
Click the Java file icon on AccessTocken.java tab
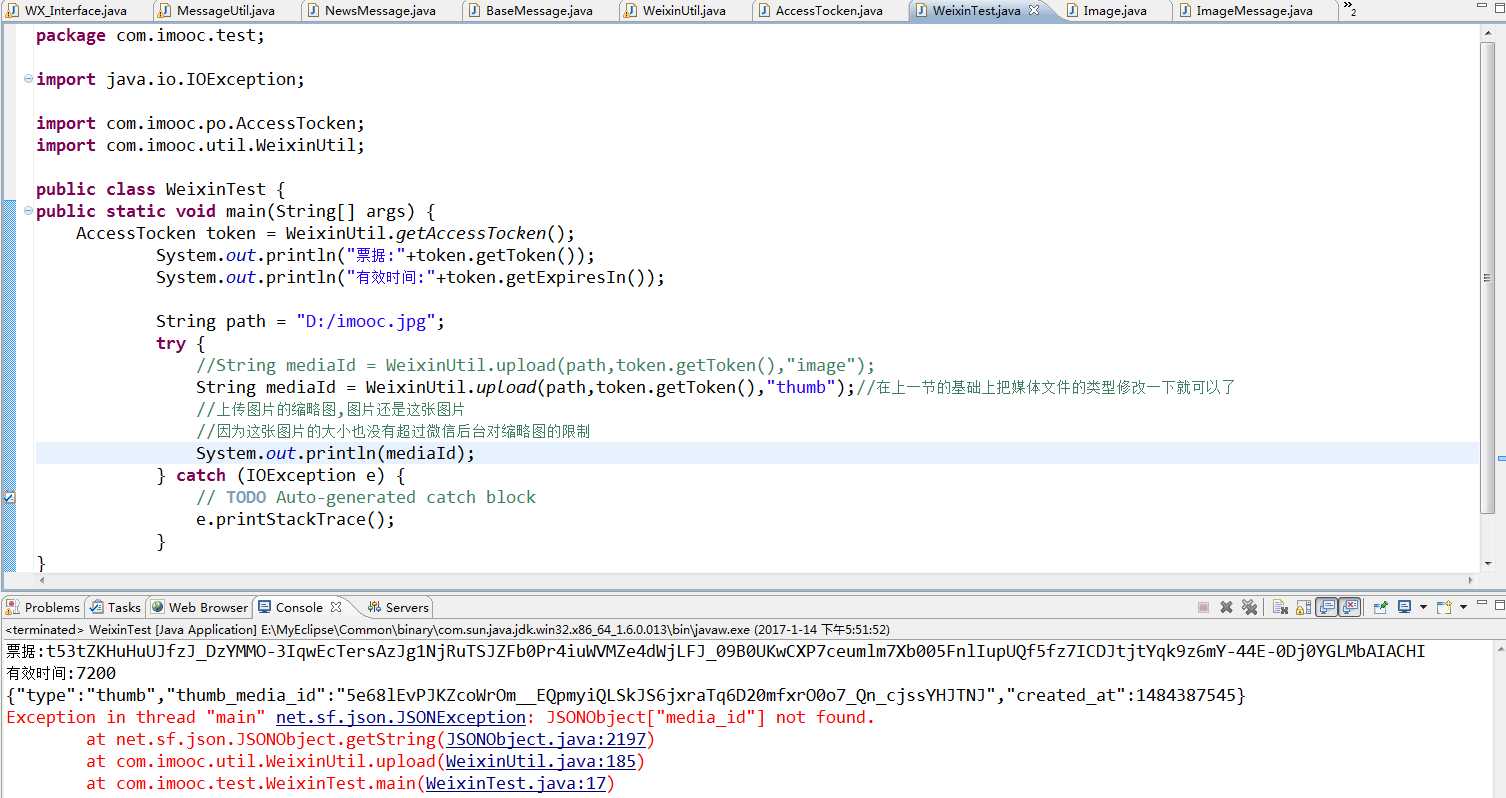764,10
